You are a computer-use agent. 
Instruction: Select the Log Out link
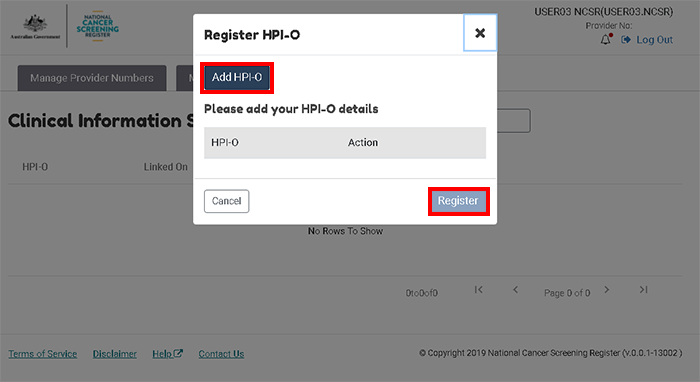tap(654, 40)
